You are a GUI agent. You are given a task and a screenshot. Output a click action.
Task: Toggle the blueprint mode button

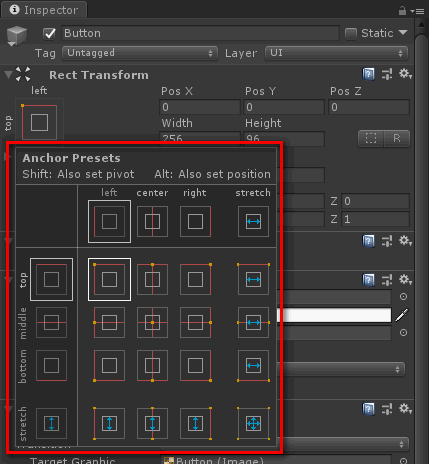pyautogui.click(x=371, y=138)
